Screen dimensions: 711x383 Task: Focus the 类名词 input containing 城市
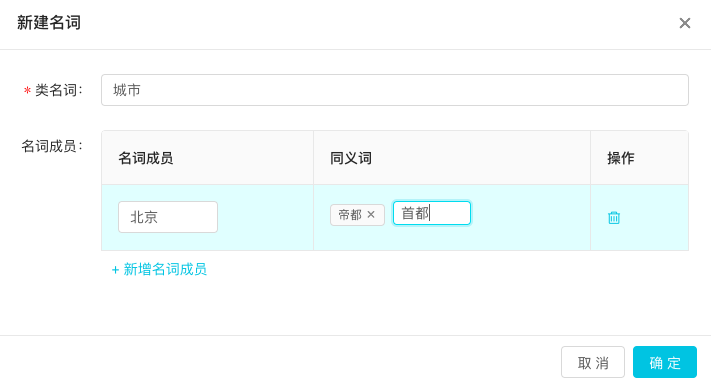[x=394, y=90]
